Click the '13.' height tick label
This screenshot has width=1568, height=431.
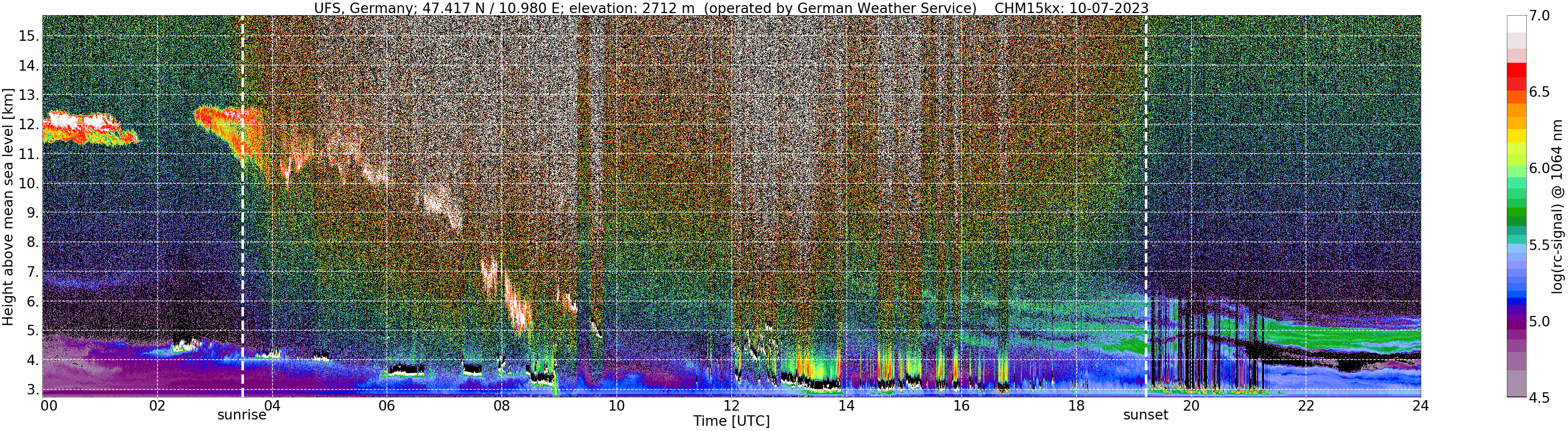29,95
